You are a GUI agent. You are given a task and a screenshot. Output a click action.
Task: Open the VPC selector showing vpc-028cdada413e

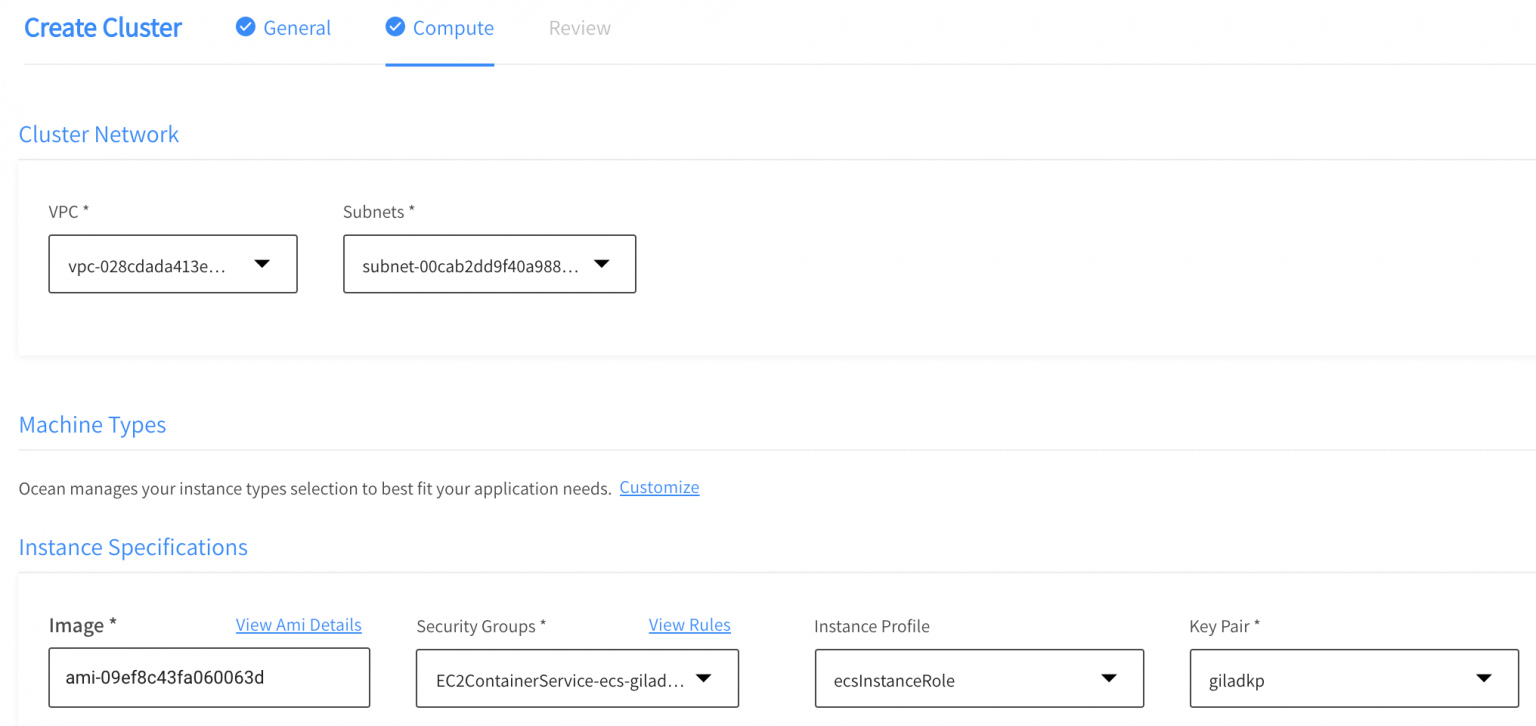[x=150, y=265]
